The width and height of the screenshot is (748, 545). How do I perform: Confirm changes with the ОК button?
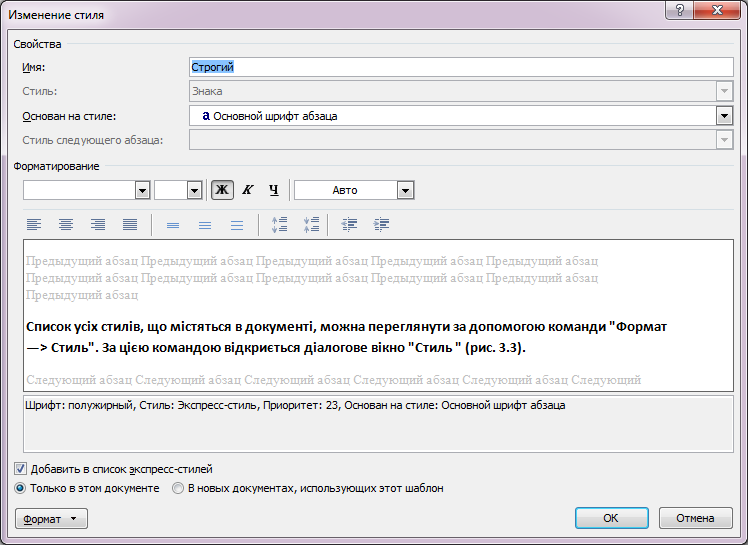coord(612,518)
